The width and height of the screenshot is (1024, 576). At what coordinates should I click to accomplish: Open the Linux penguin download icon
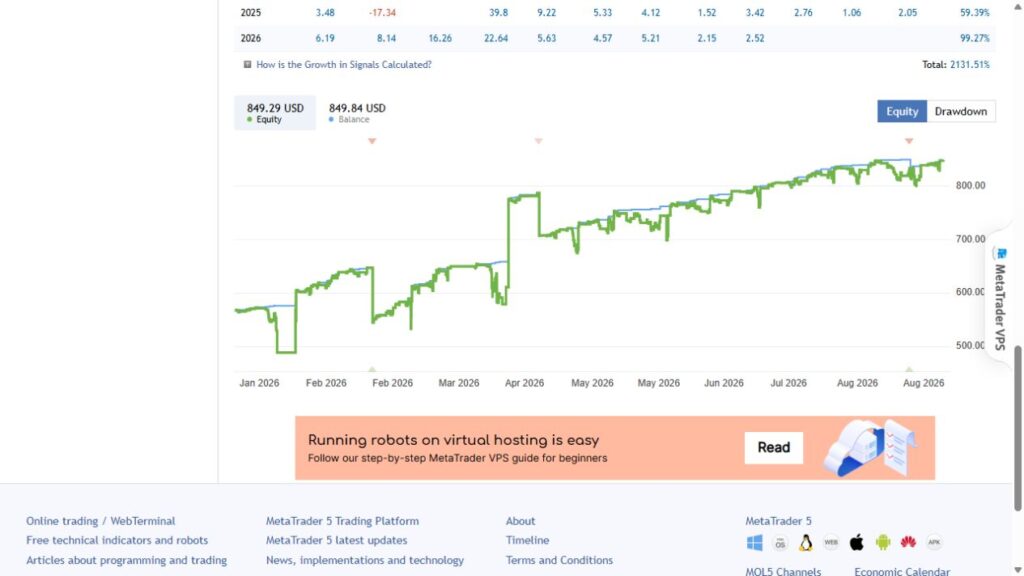click(805, 543)
